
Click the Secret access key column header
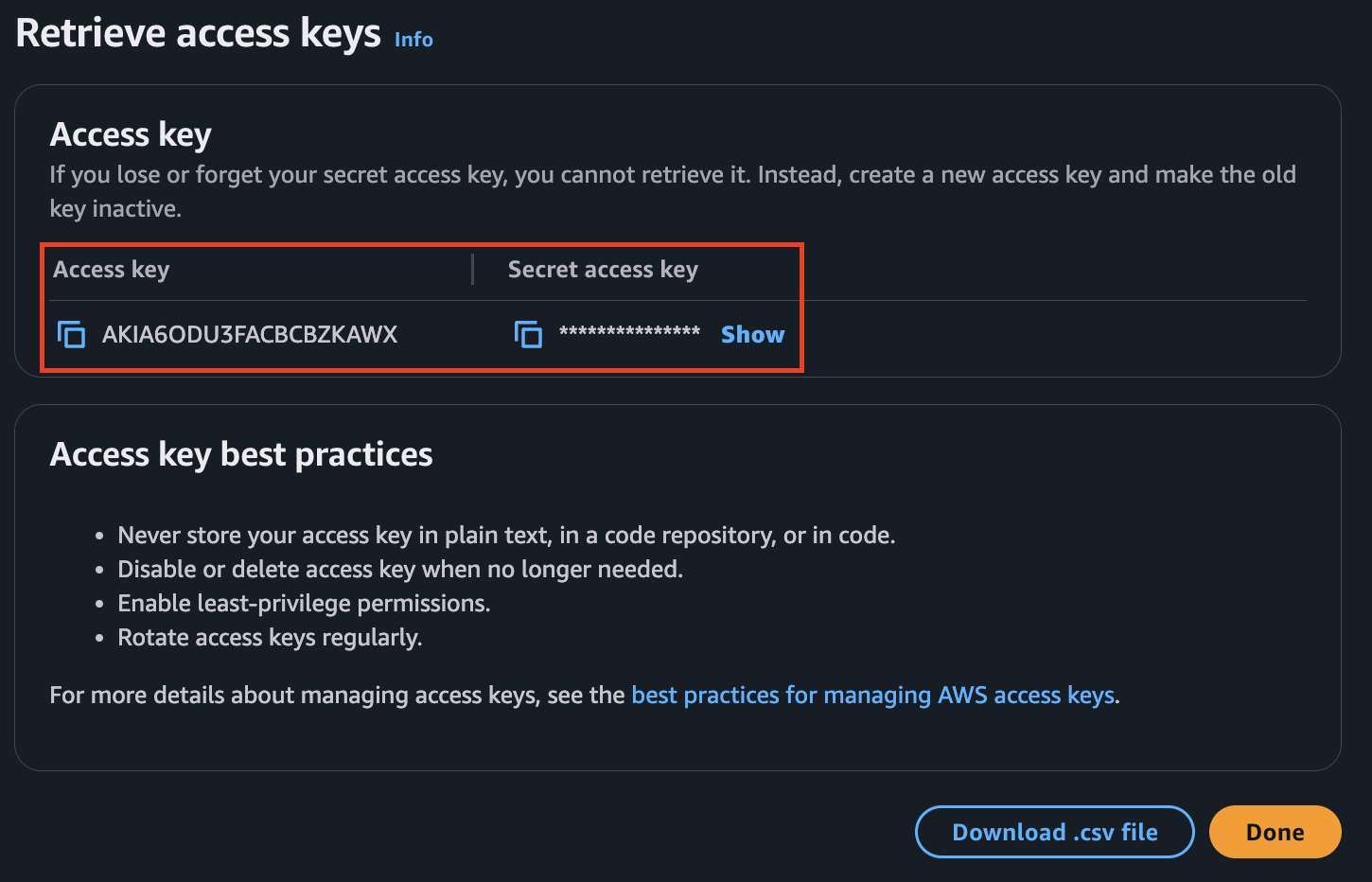(x=603, y=270)
